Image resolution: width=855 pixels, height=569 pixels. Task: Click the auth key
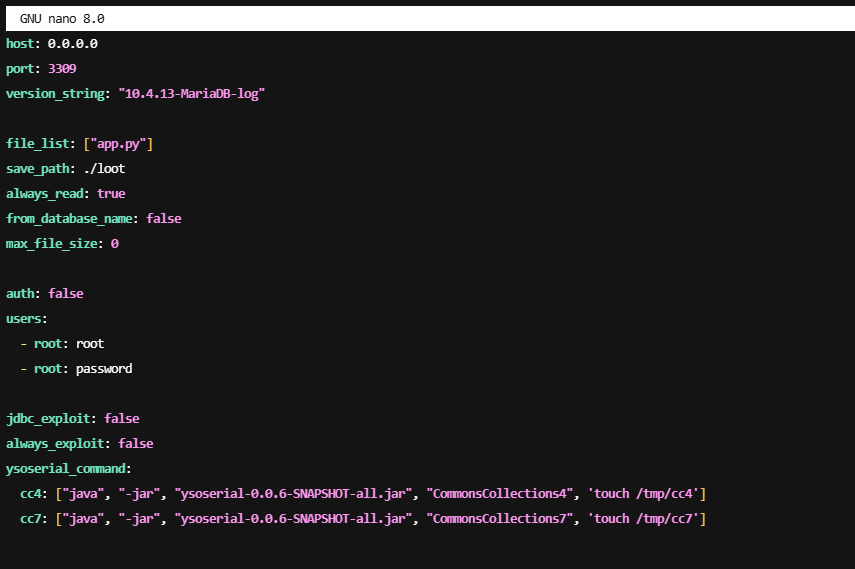tap(20, 294)
